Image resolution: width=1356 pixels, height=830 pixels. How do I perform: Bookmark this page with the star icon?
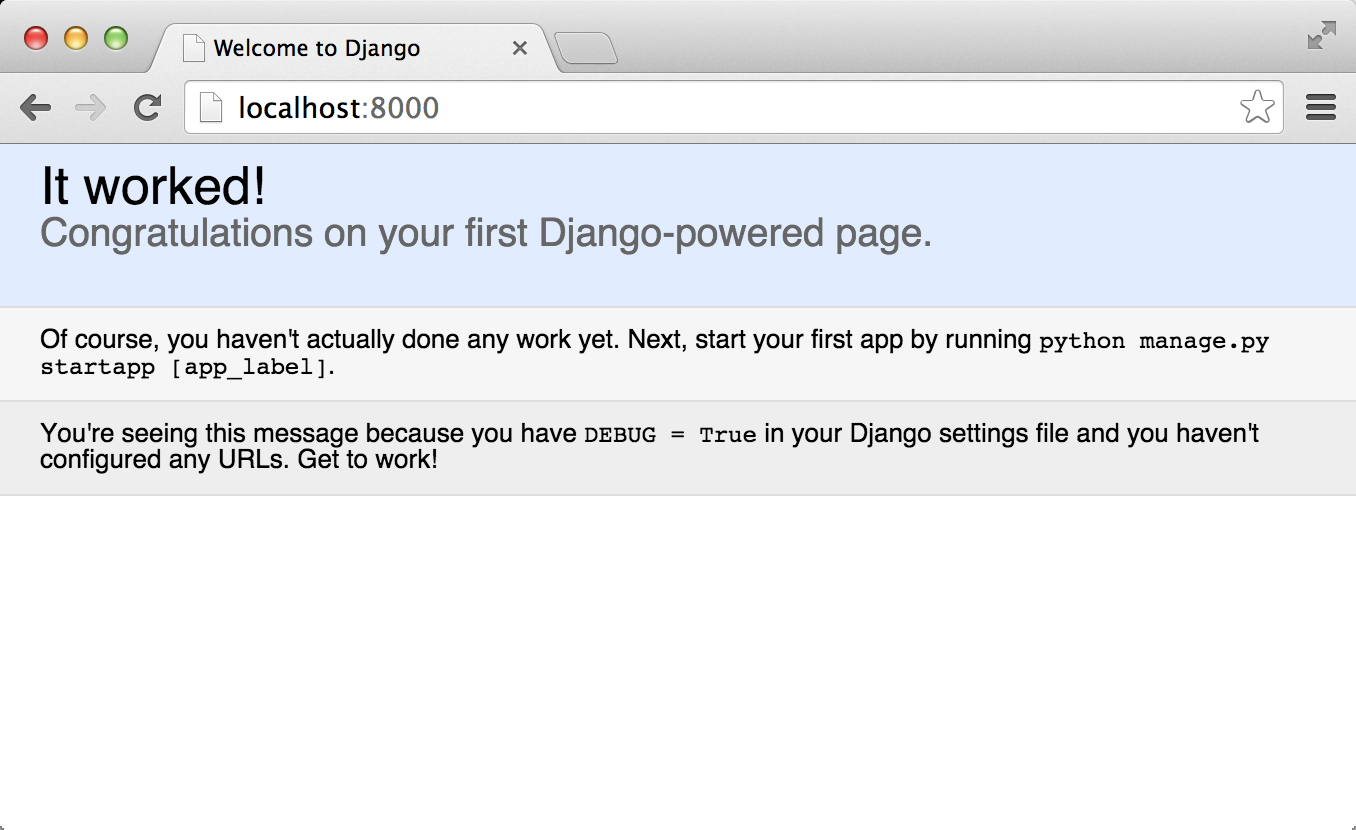[x=1257, y=107]
